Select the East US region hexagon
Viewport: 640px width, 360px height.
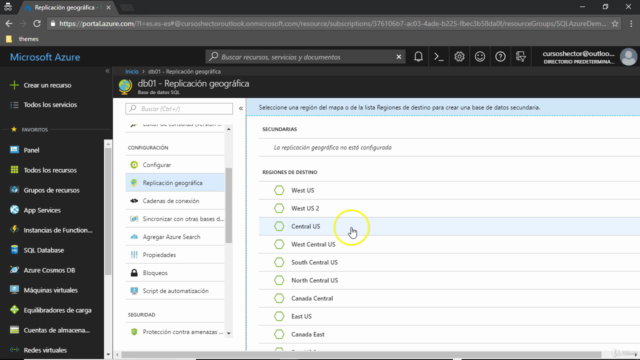click(x=279, y=316)
